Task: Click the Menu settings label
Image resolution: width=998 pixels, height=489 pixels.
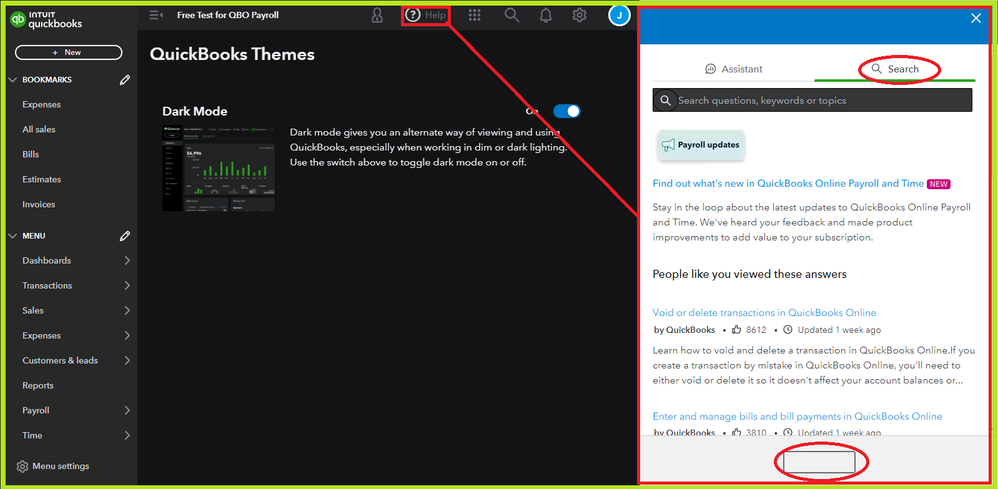Action: click(x=60, y=466)
